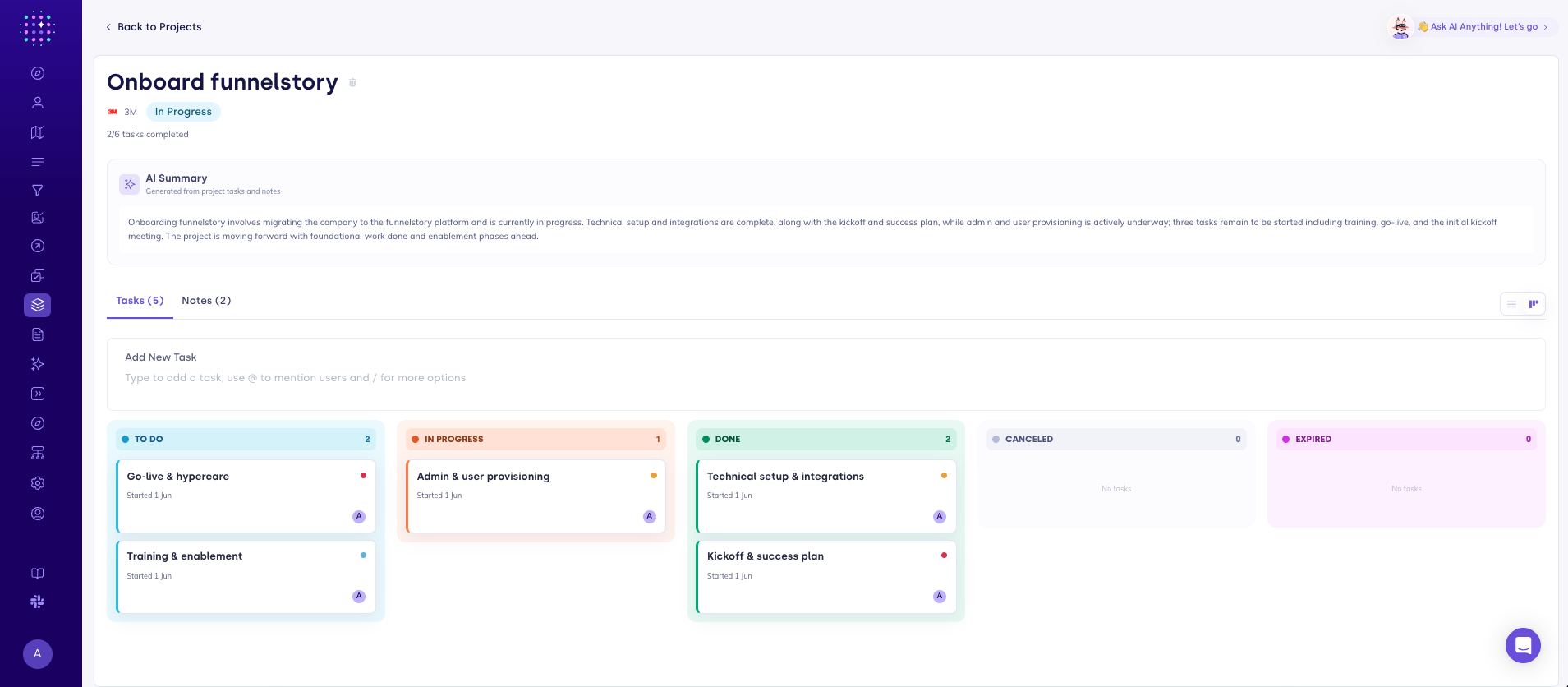Open the sparkles icon in the sidebar
Image resolution: width=1568 pixels, height=687 pixels.
(38, 364)
